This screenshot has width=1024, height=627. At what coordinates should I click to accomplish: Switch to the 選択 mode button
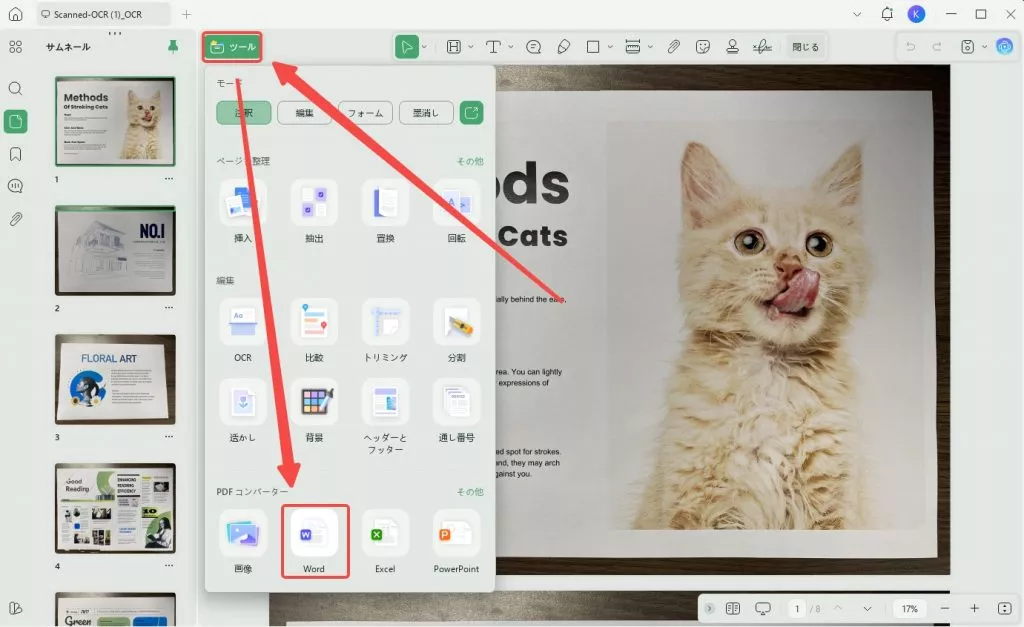click(x=244, y=113)
